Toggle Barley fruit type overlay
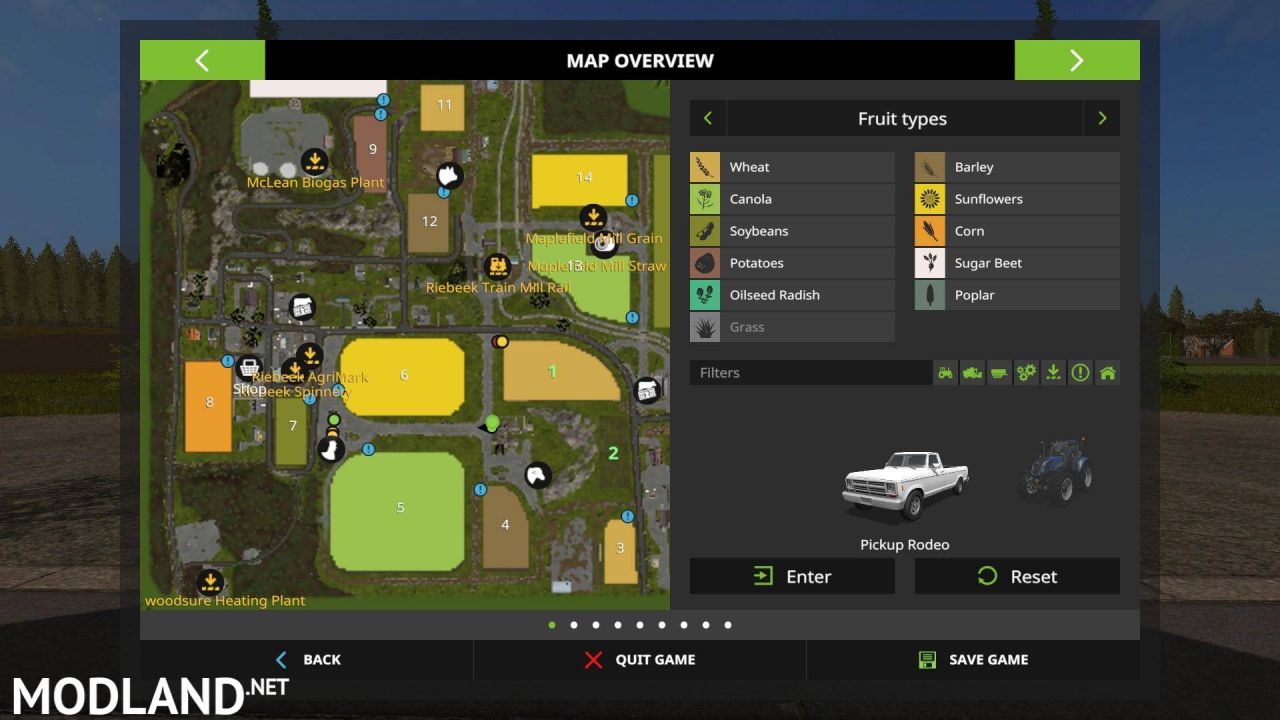The width and height of the screenshot is (1280, 720). click(x=1017, y=167)
